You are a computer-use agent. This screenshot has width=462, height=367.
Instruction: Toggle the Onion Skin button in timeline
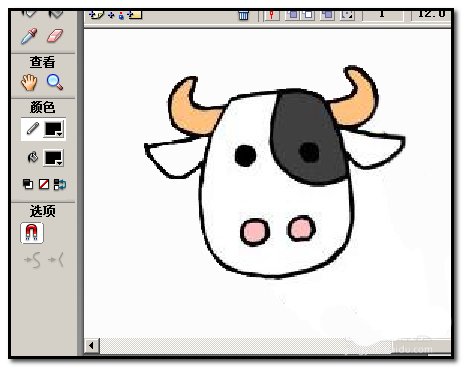[x=293, y=14]
